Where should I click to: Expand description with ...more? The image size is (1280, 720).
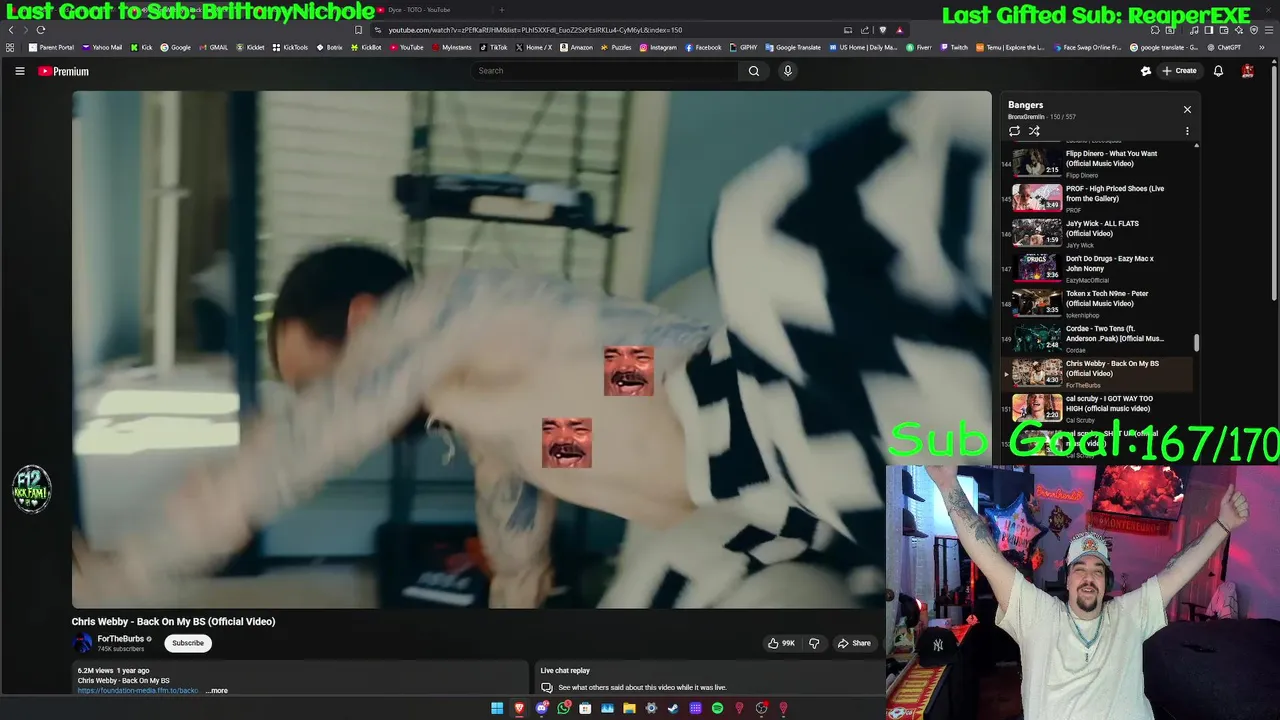tap(217, 691)
